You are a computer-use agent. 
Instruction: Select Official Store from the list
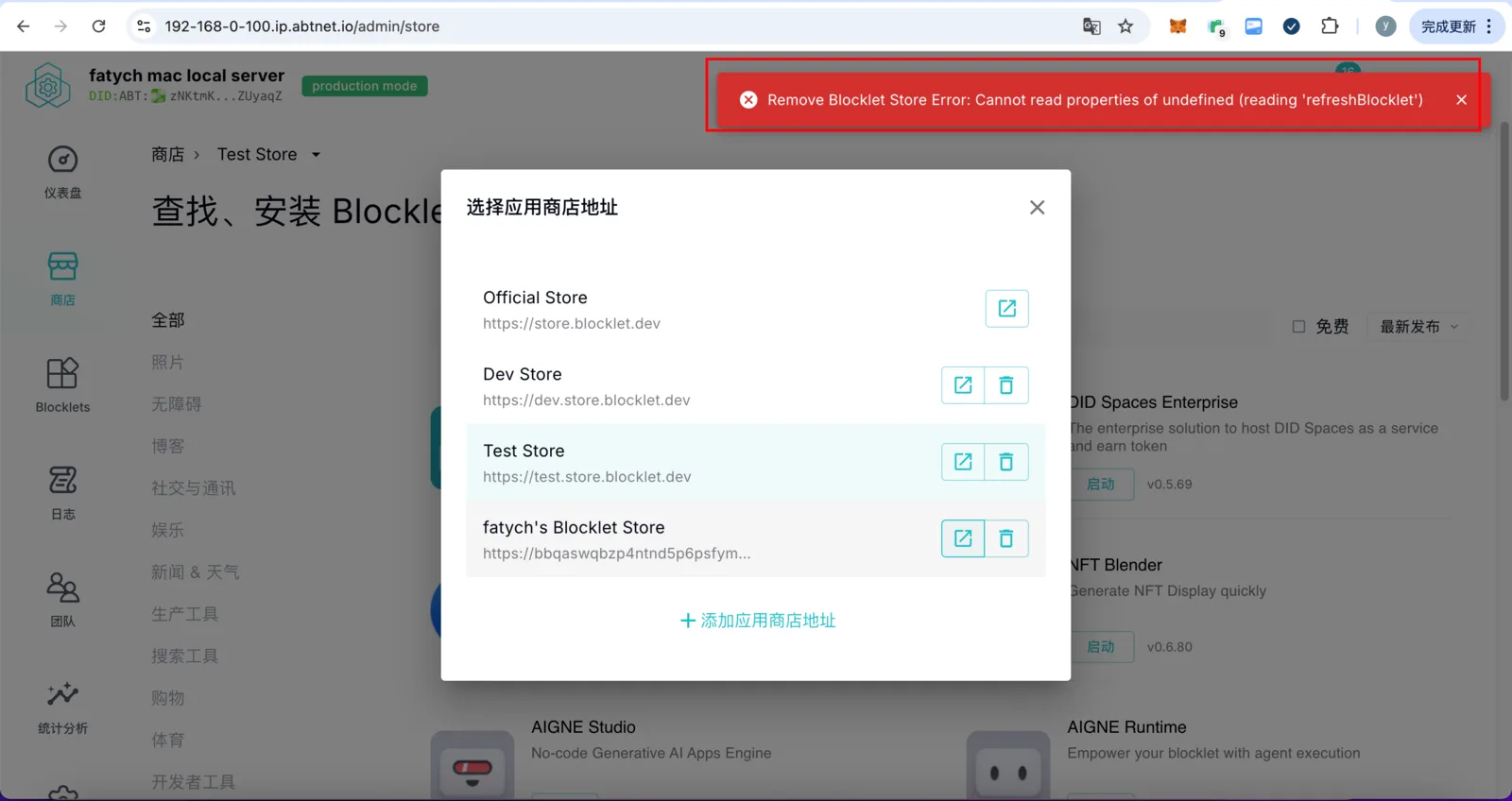pyautogui.click(x=756, y=309)
